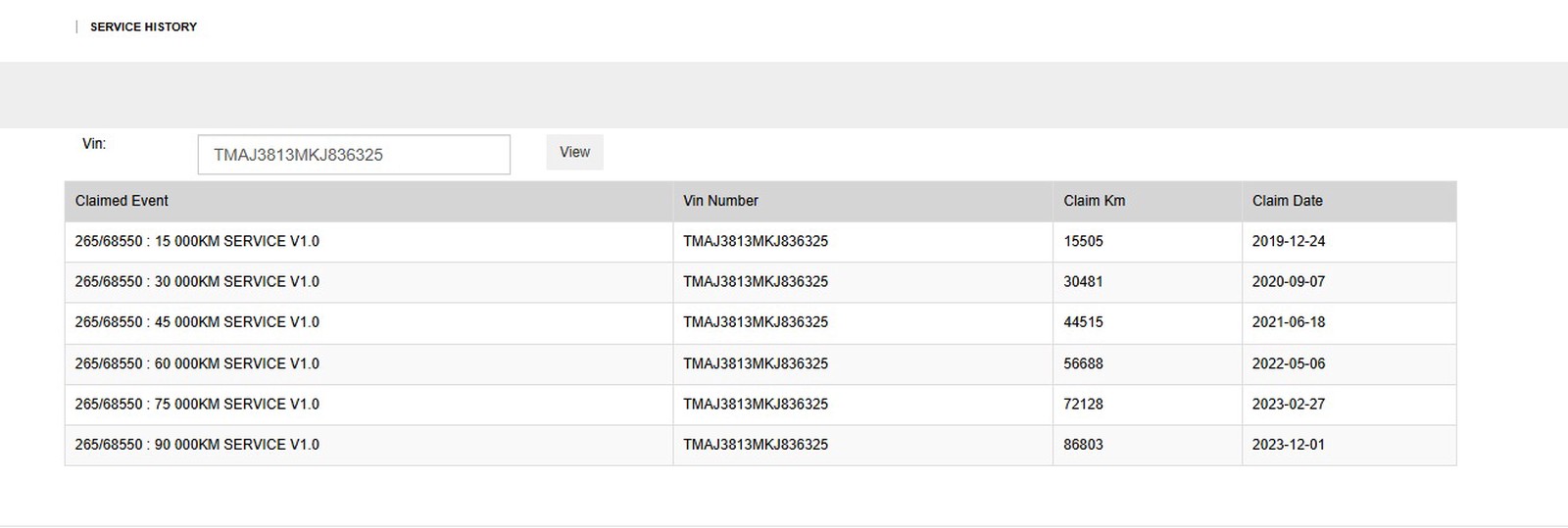
Task: Click the View button
Action: click(x=574, y=153)
